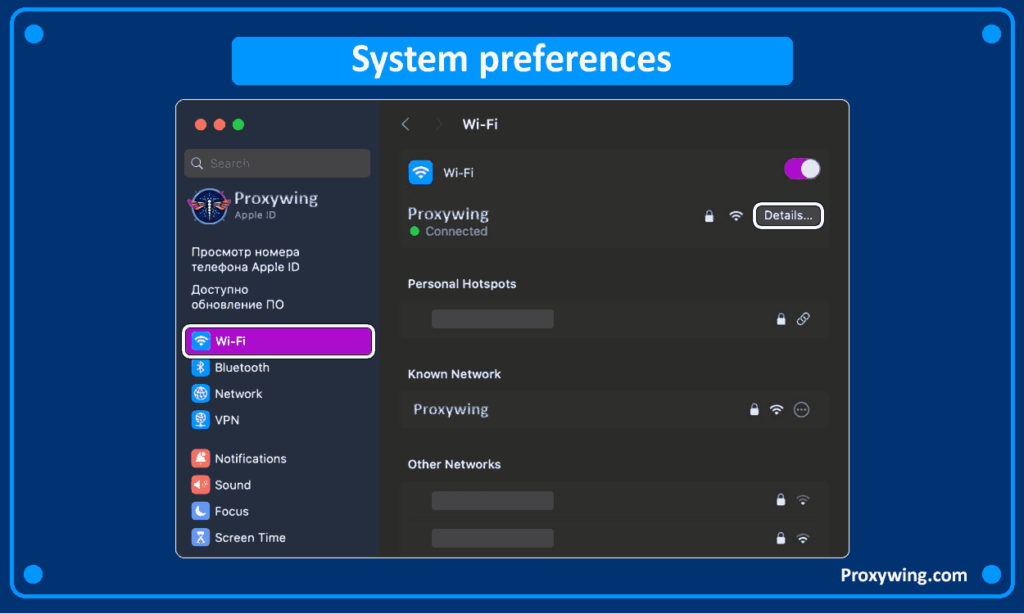Click the Search field in sidebar
1024x614 pixels.
(278, 163)
